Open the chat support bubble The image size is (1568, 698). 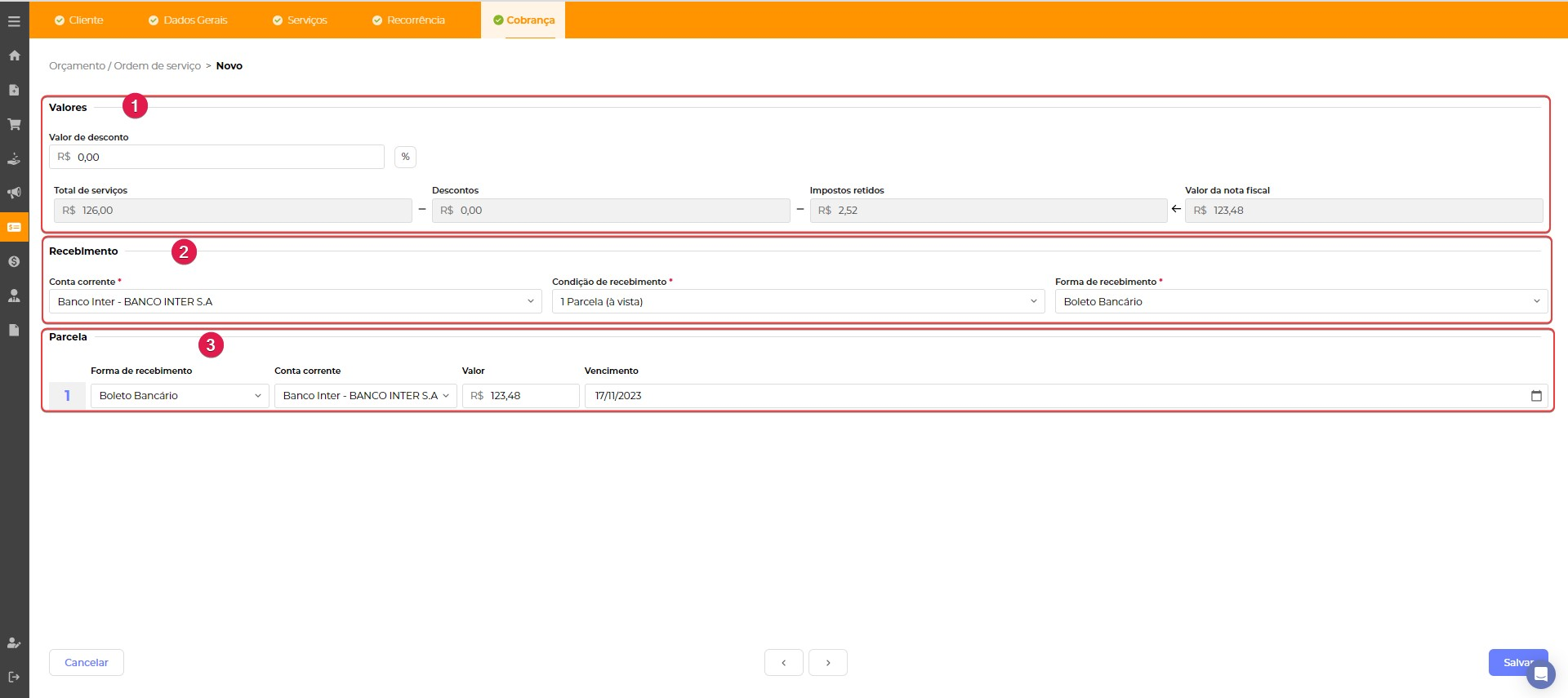pos(1540,674)
